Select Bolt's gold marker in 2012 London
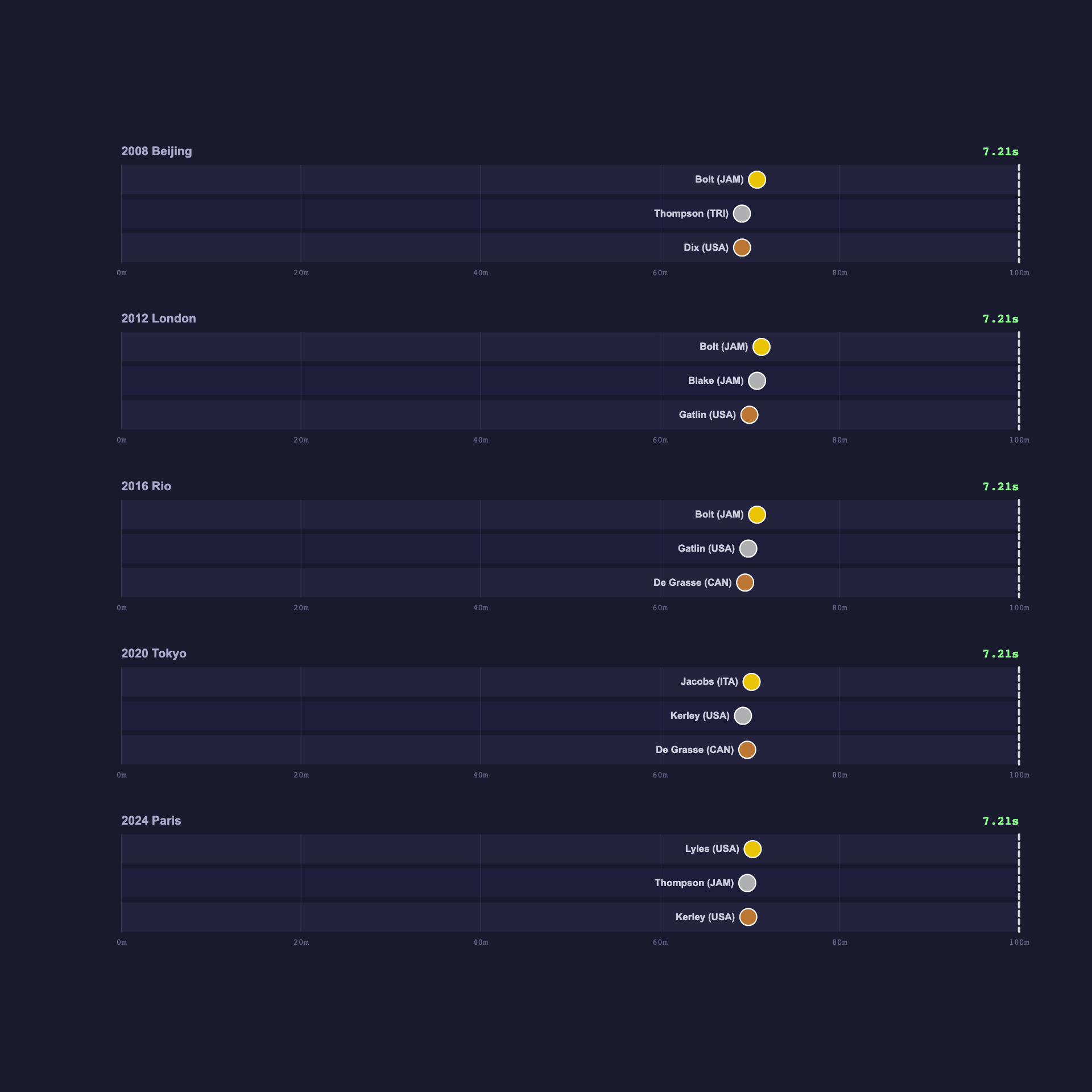 761,347
